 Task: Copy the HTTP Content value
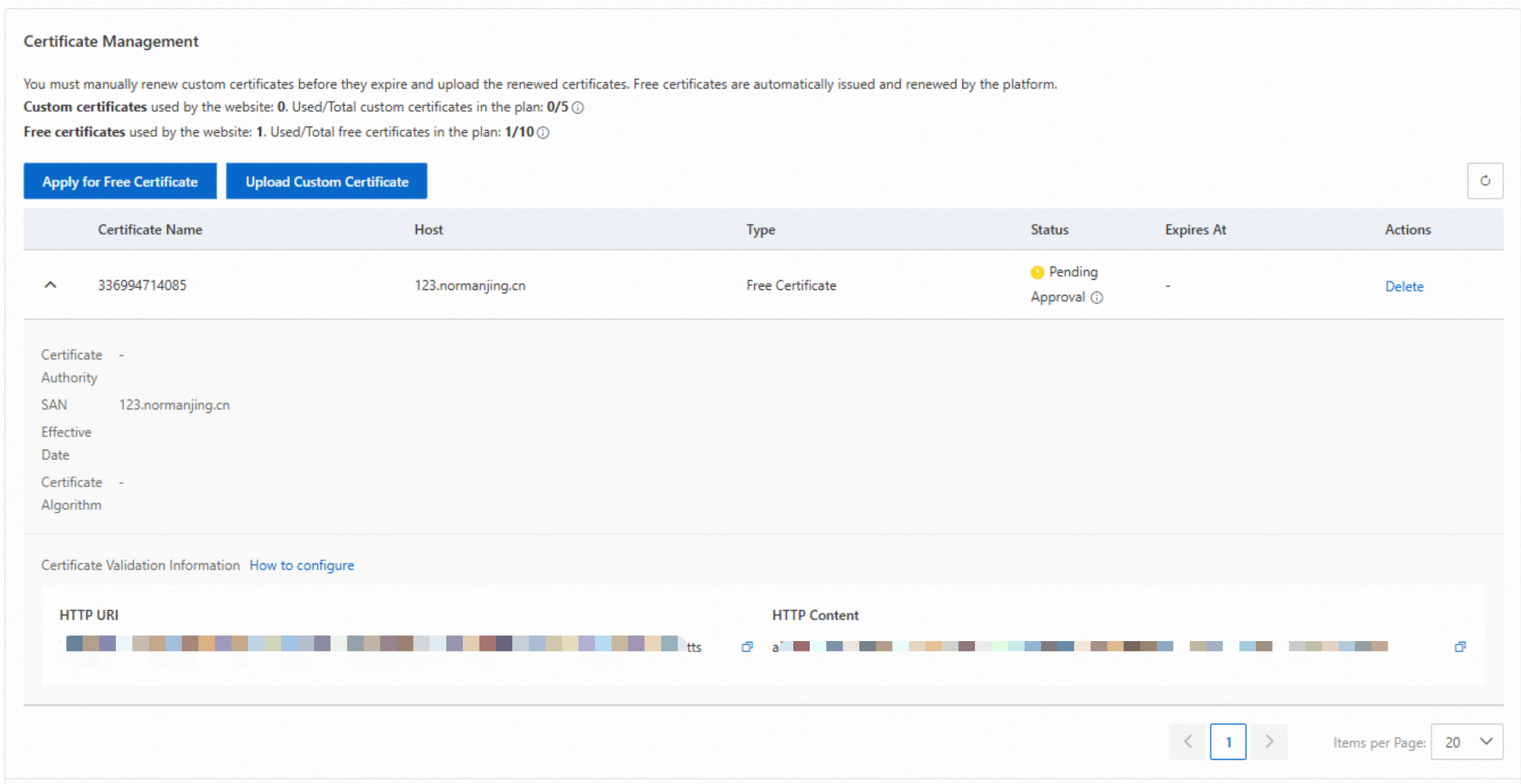1460,647
